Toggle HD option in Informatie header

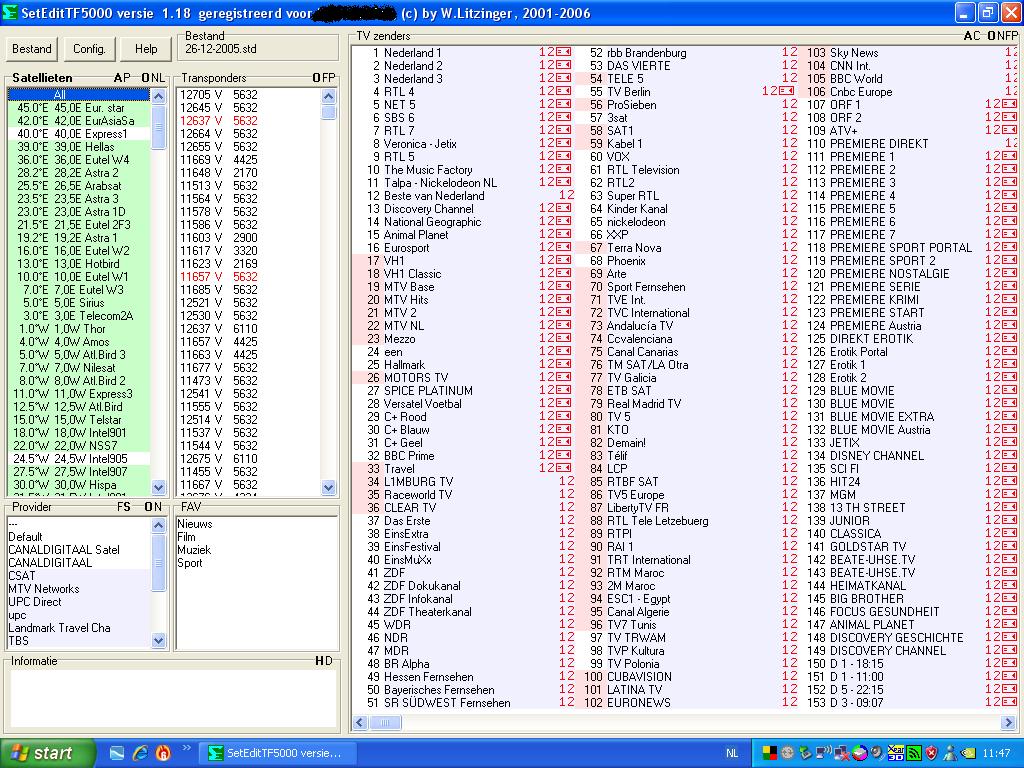[x=323, y=661]
